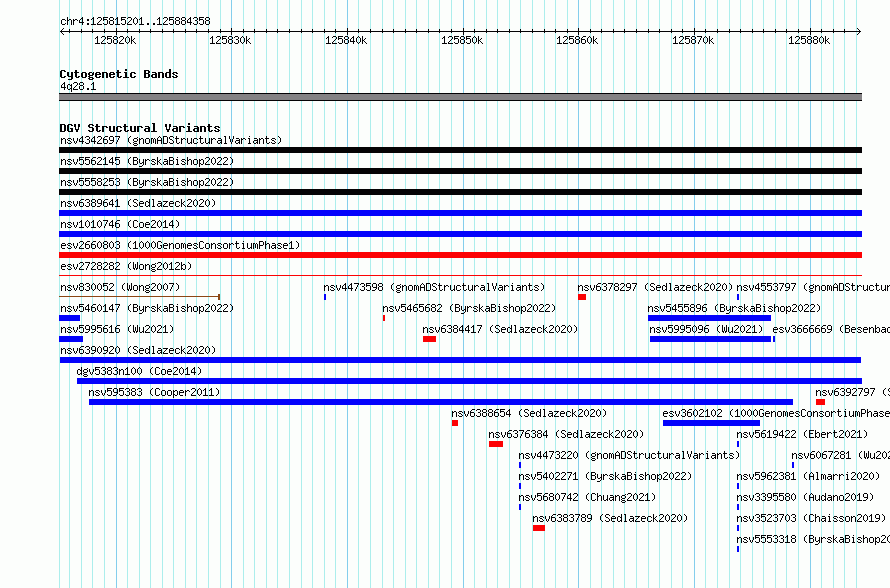The image size is (890, 588).
Task: Click the blue bar under esv3602102
Action: coord(711,423)
